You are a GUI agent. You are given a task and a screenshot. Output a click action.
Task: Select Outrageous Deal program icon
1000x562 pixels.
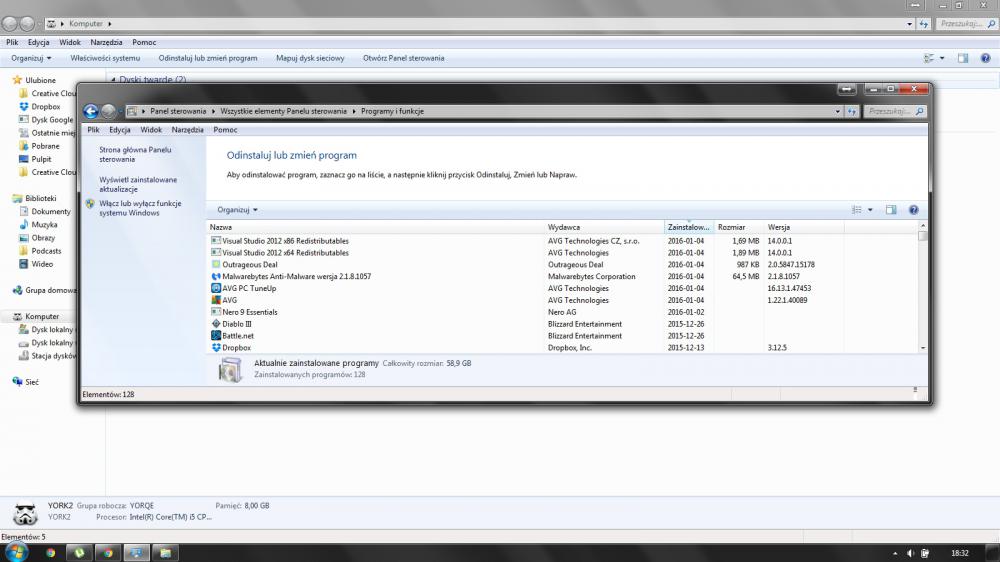click(x=216, y=265)
